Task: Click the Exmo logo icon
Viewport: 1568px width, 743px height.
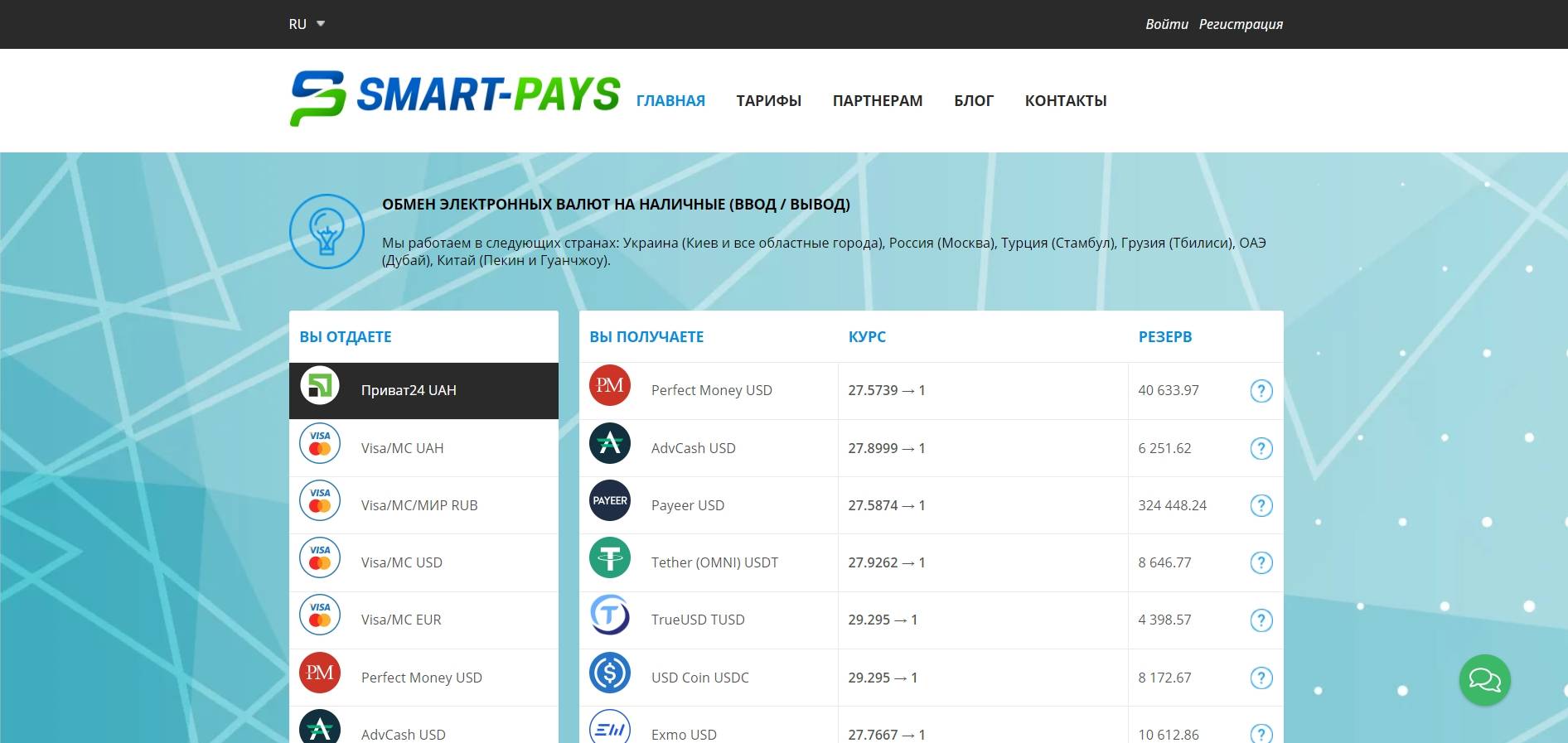Action: click(x=610, y=727)
